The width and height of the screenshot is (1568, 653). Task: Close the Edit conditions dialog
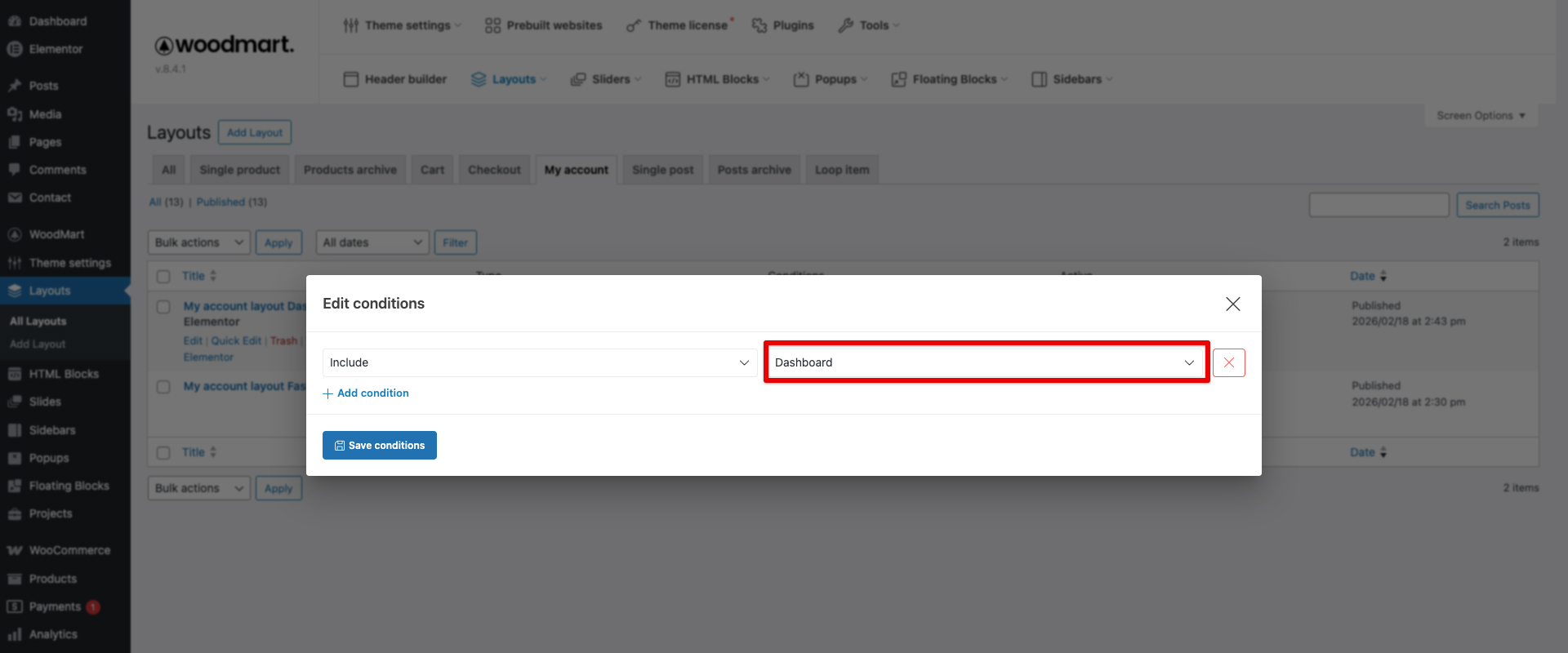pos(1232,304)
